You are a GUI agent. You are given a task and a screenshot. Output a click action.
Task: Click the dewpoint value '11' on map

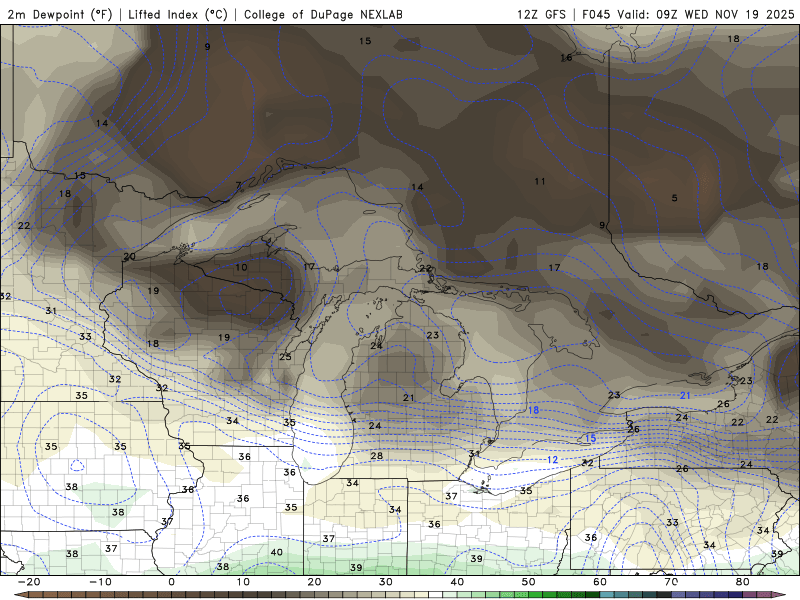click(x=540, y=181)
